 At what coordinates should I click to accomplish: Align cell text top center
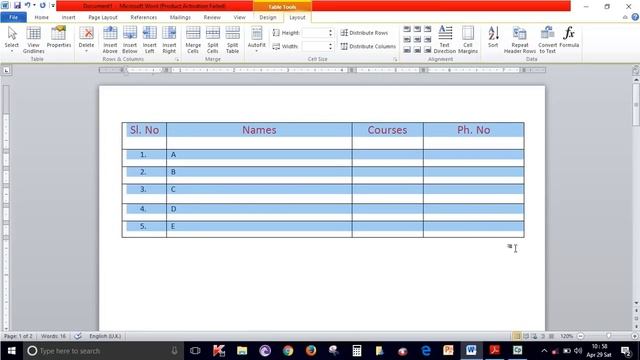coord(417,29)
